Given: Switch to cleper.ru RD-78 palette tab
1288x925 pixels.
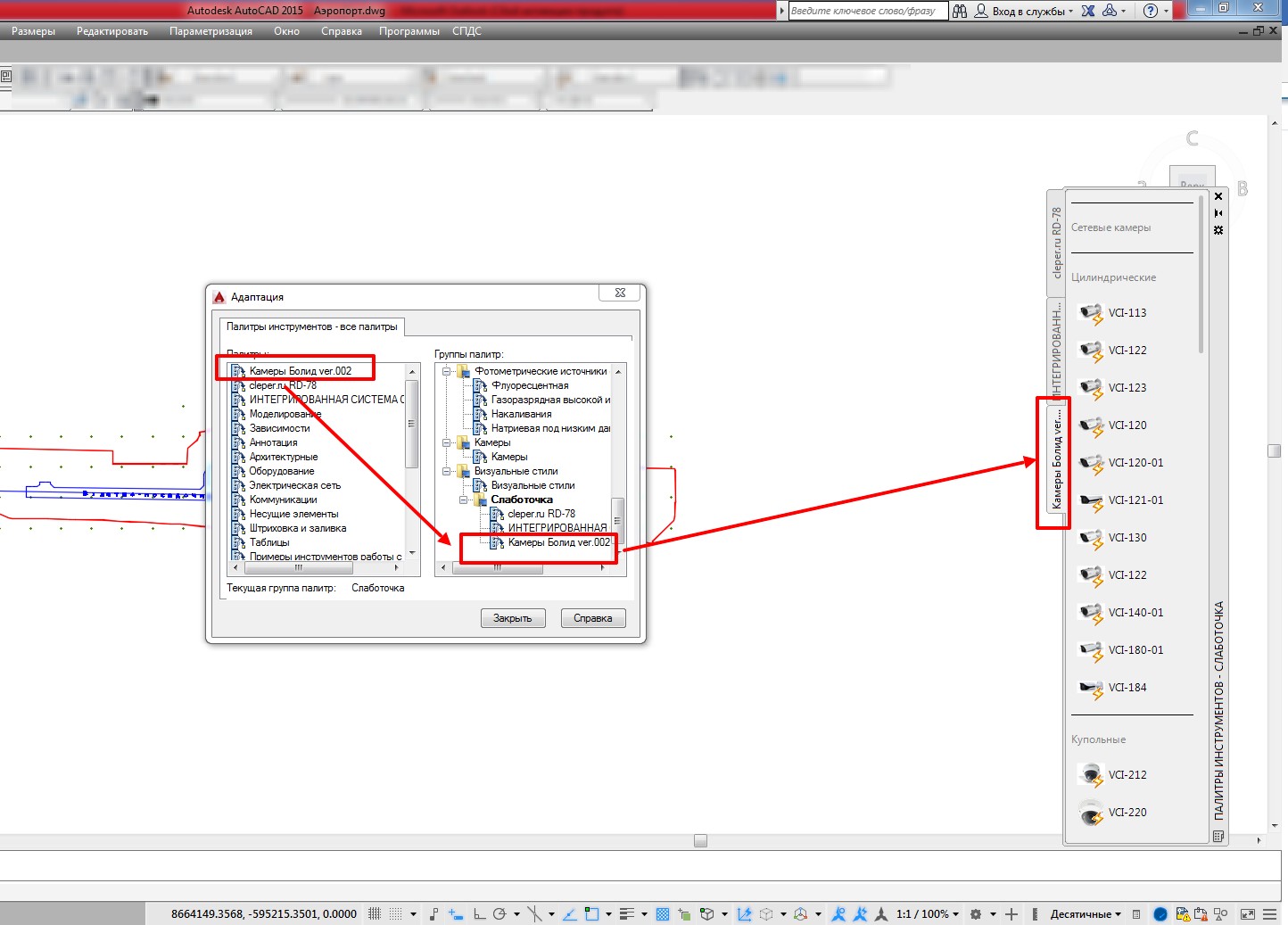Looking at the screenshot, I should (1056, 243).
